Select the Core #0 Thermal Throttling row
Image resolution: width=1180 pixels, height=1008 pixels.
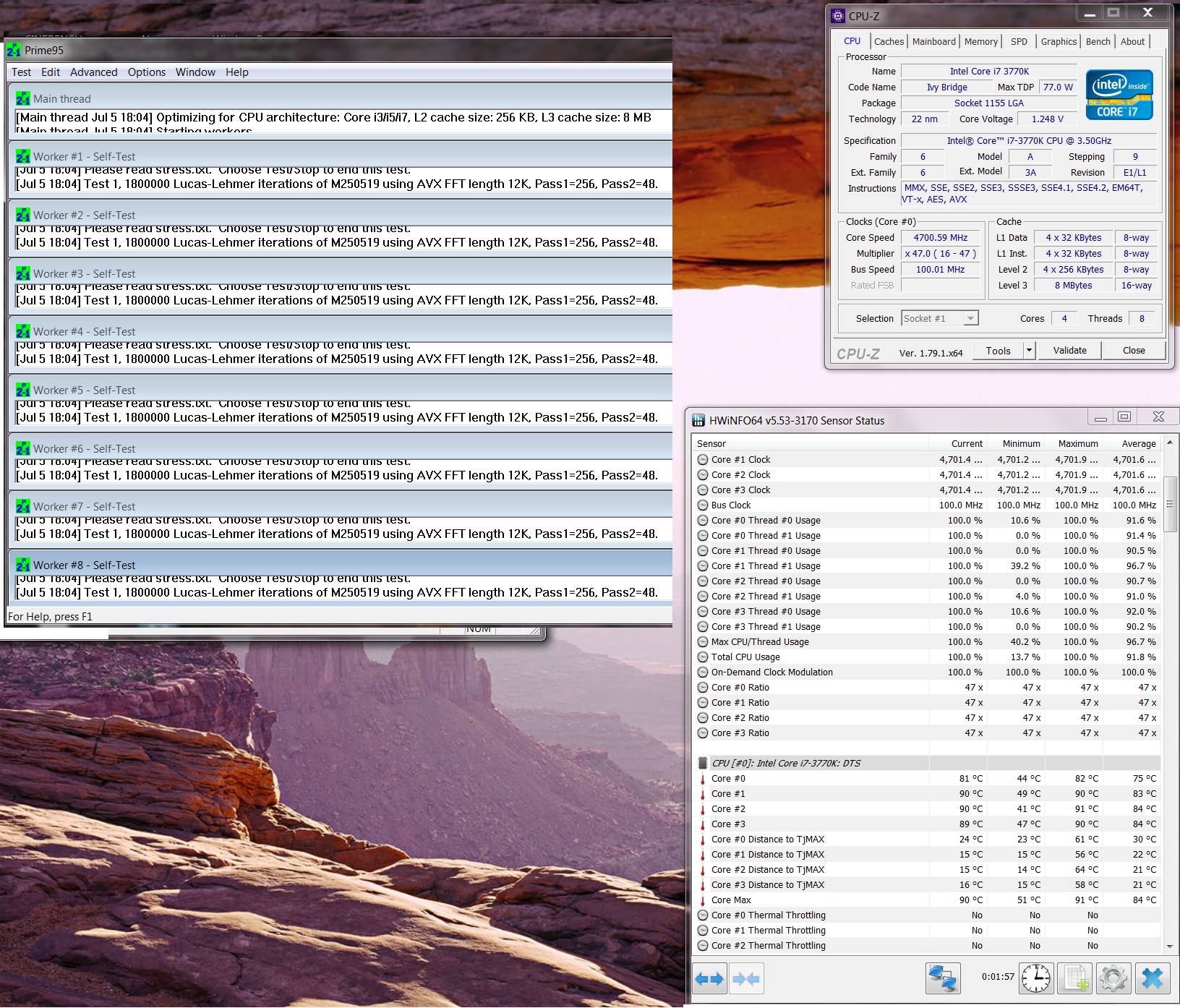(927, 915)
